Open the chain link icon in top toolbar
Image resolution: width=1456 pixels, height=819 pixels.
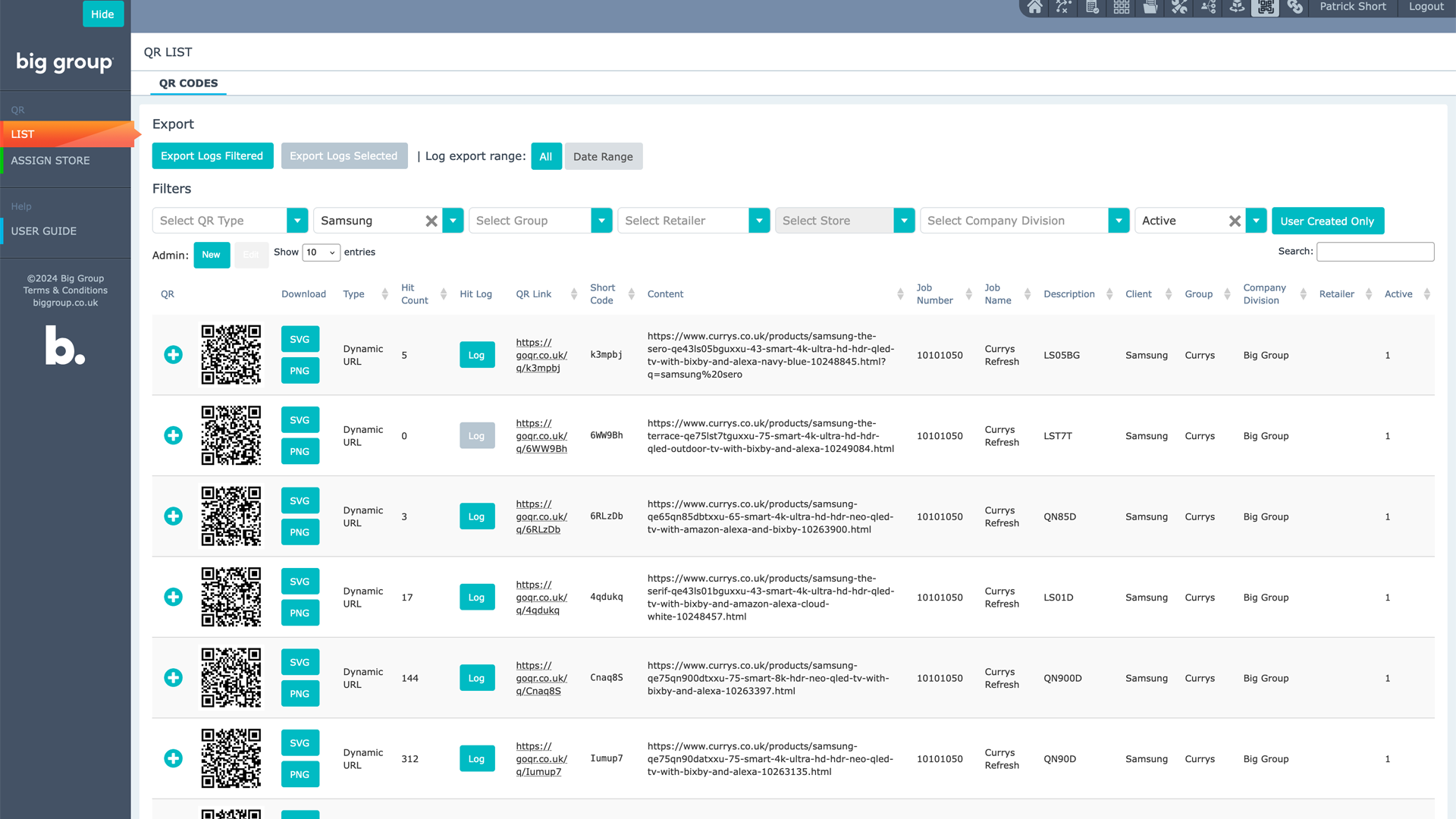pos(1295,8)
